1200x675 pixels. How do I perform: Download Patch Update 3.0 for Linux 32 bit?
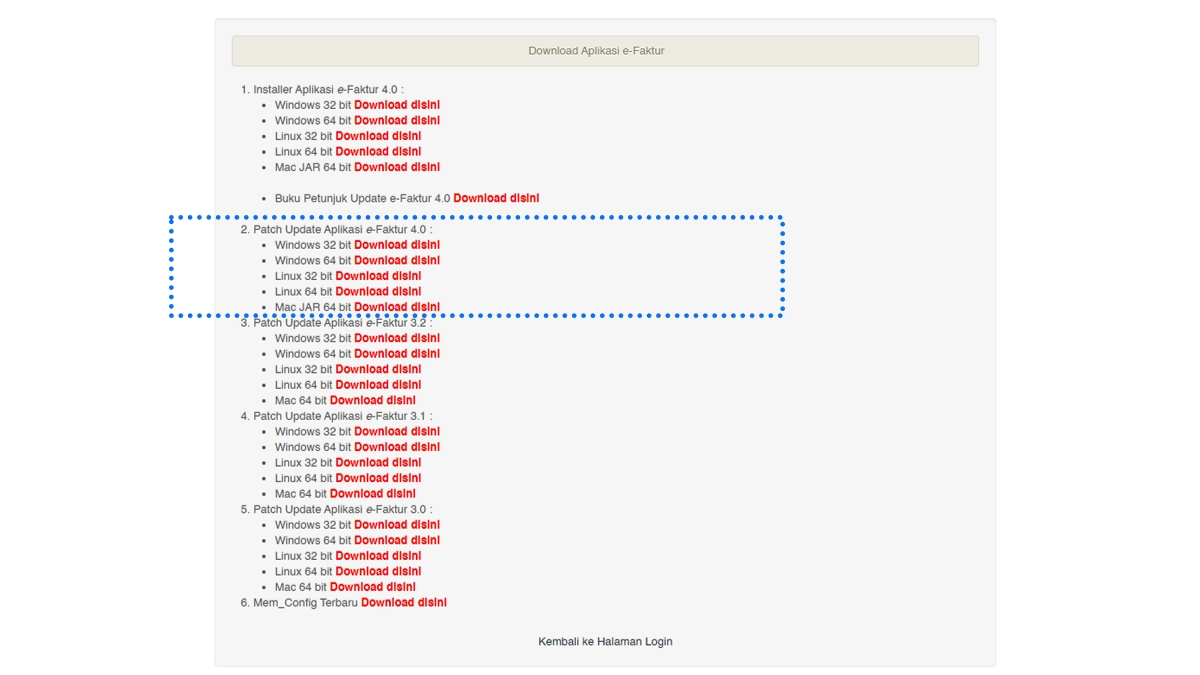(x=378, y=556)
